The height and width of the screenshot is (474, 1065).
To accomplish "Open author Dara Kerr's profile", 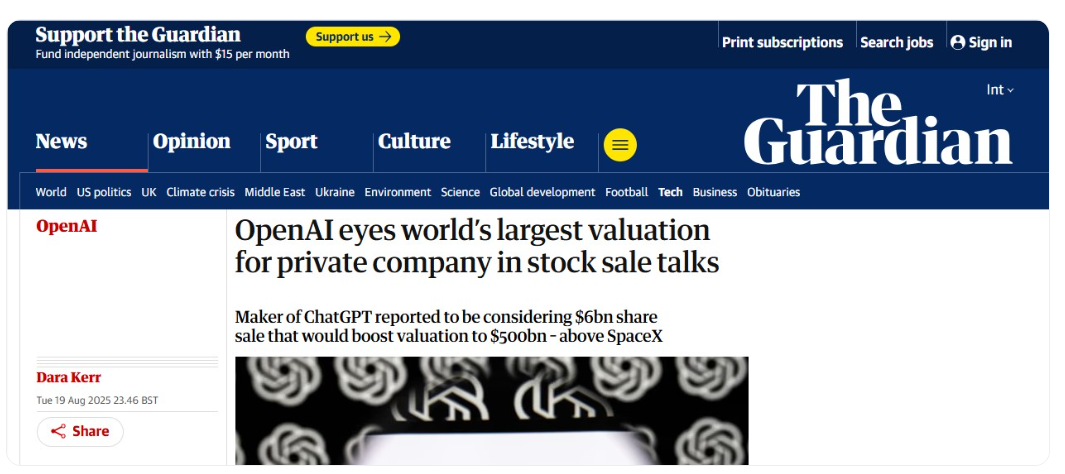I will (x=68, y=377).
